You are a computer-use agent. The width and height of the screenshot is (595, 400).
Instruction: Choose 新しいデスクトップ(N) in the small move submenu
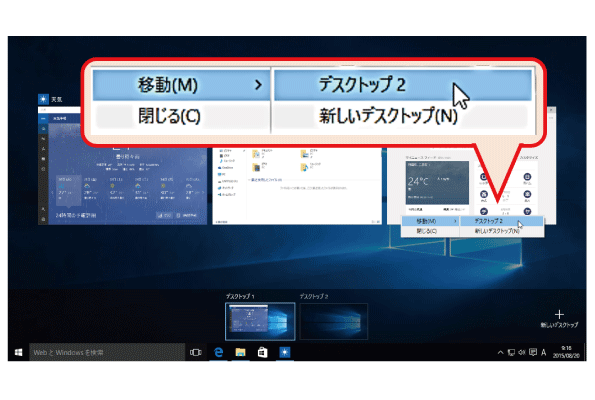point(502,231)
